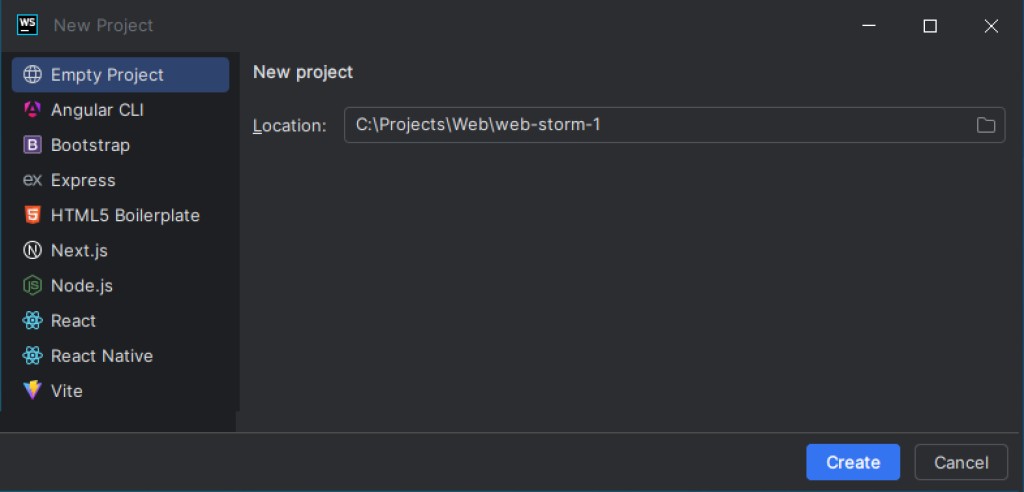Click the Angular CLI icon

(33, 110)
